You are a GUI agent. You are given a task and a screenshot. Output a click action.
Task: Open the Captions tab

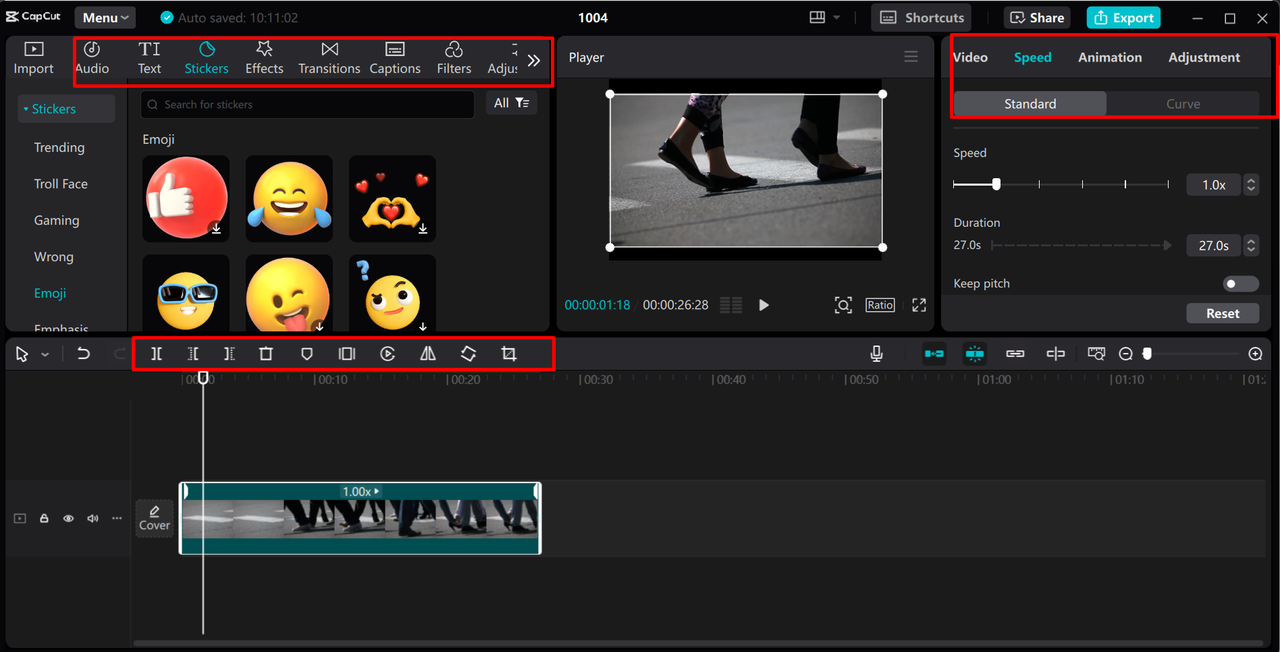click(395, 58)
